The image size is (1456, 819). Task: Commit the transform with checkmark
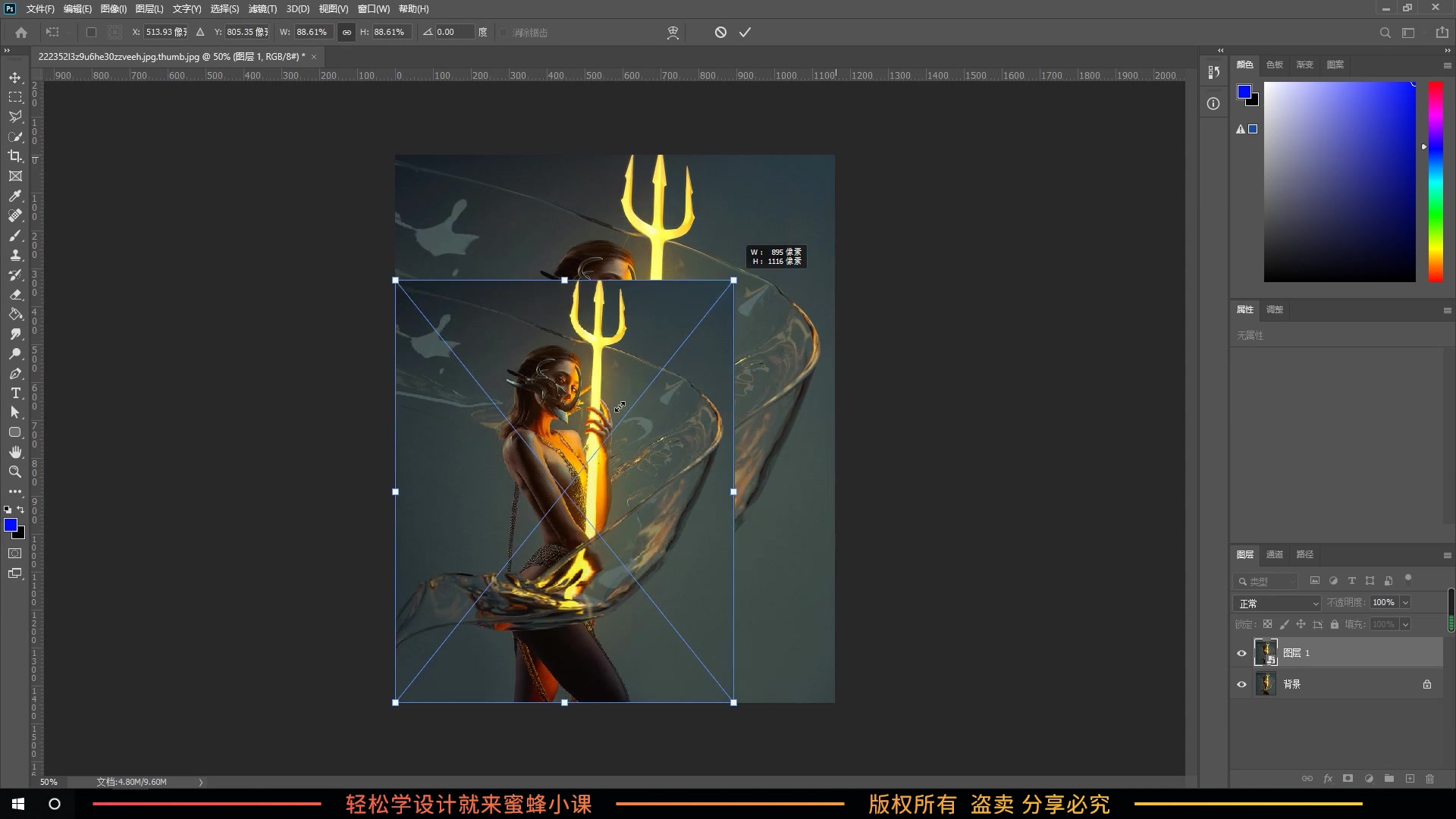[745, 33]
